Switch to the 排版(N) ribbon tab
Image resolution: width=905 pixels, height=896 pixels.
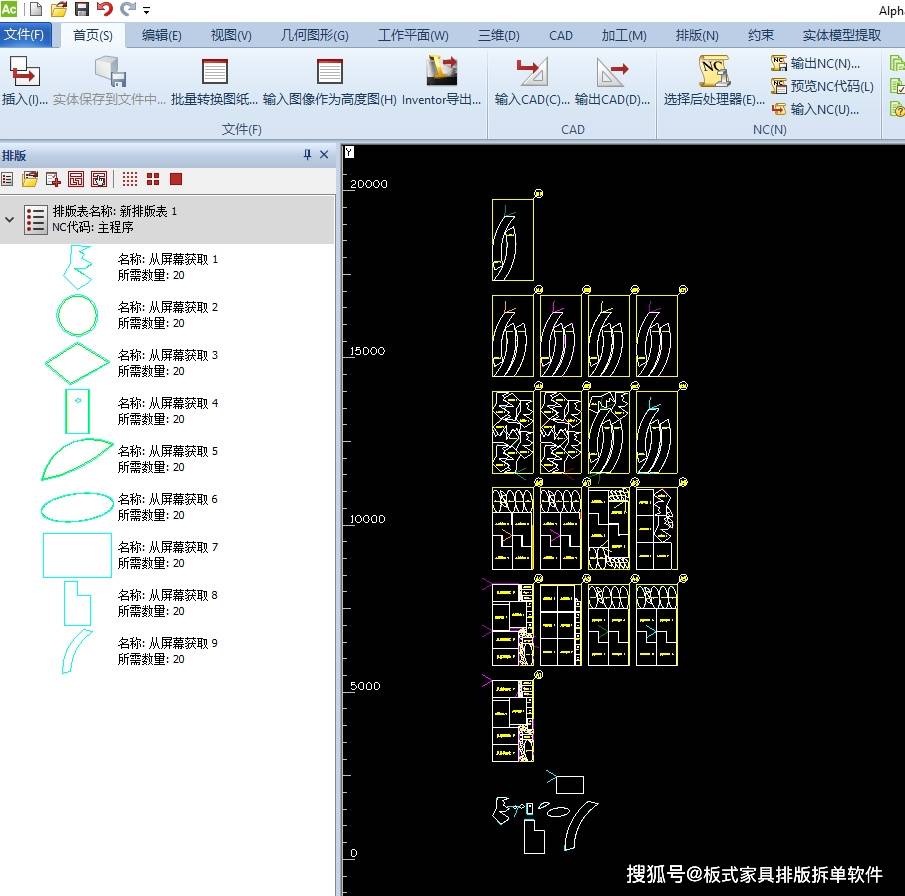[697, 35]
